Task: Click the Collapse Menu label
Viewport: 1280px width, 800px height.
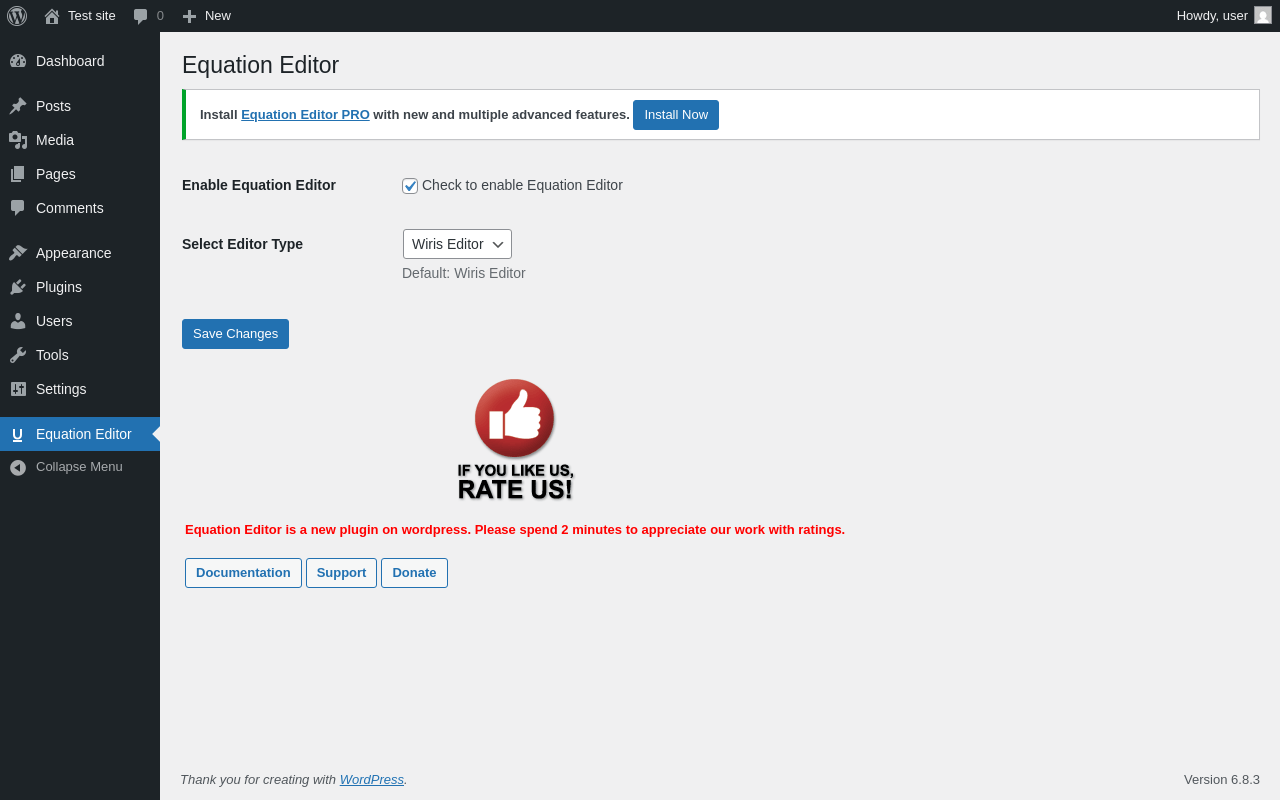Action: tap(79, 467)
